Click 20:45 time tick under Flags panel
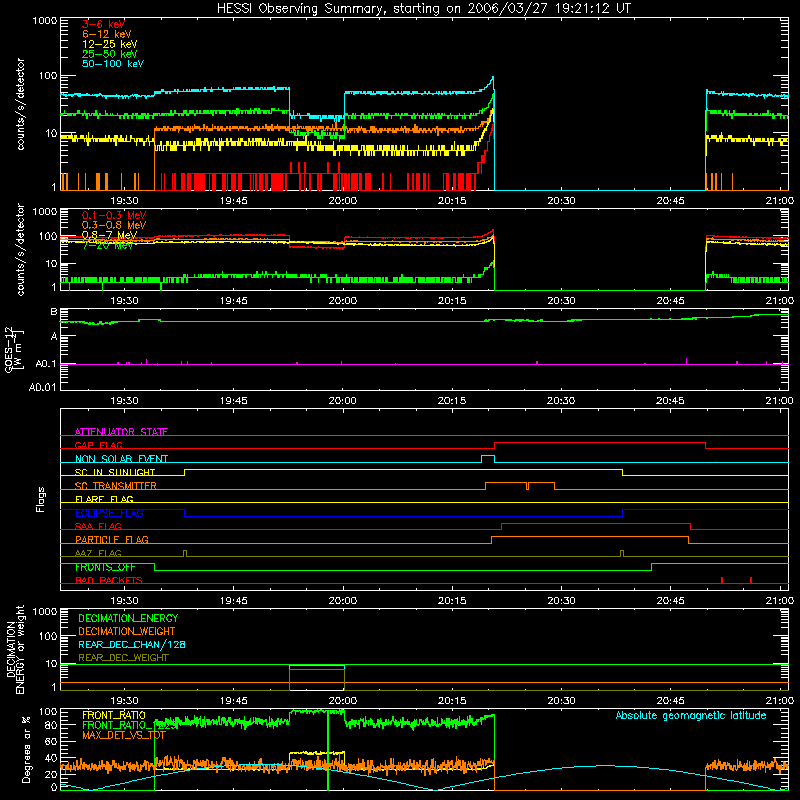This screenshot has width=800, height=800. click(x=670, y=601)
